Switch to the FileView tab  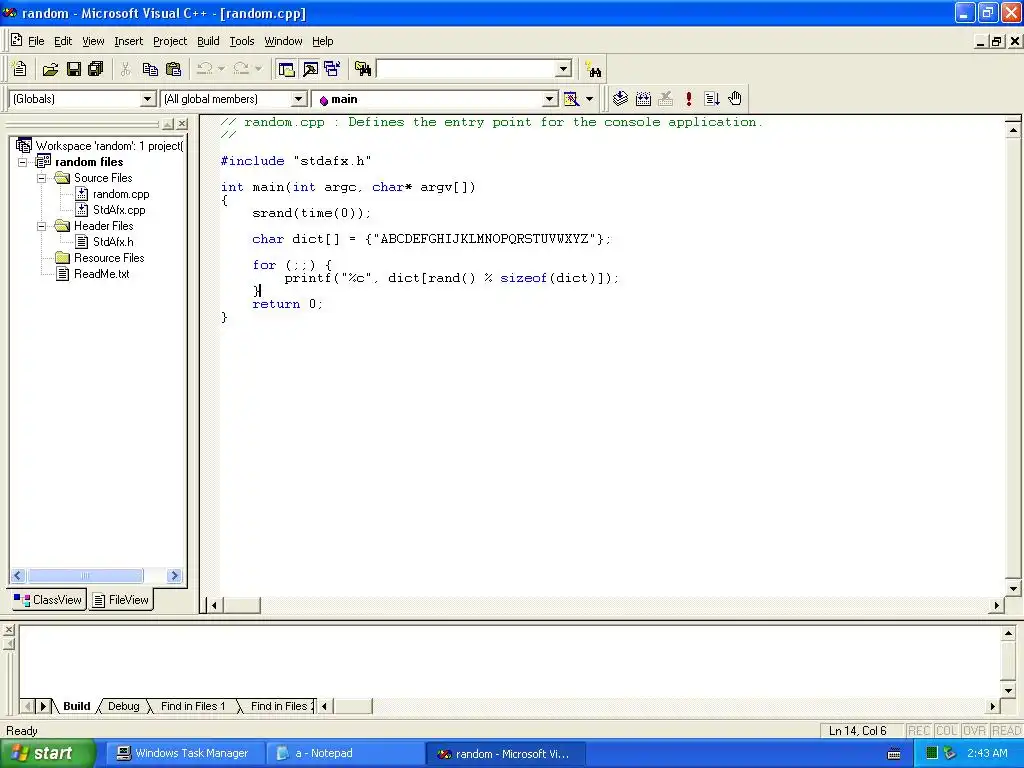[121, 600]
